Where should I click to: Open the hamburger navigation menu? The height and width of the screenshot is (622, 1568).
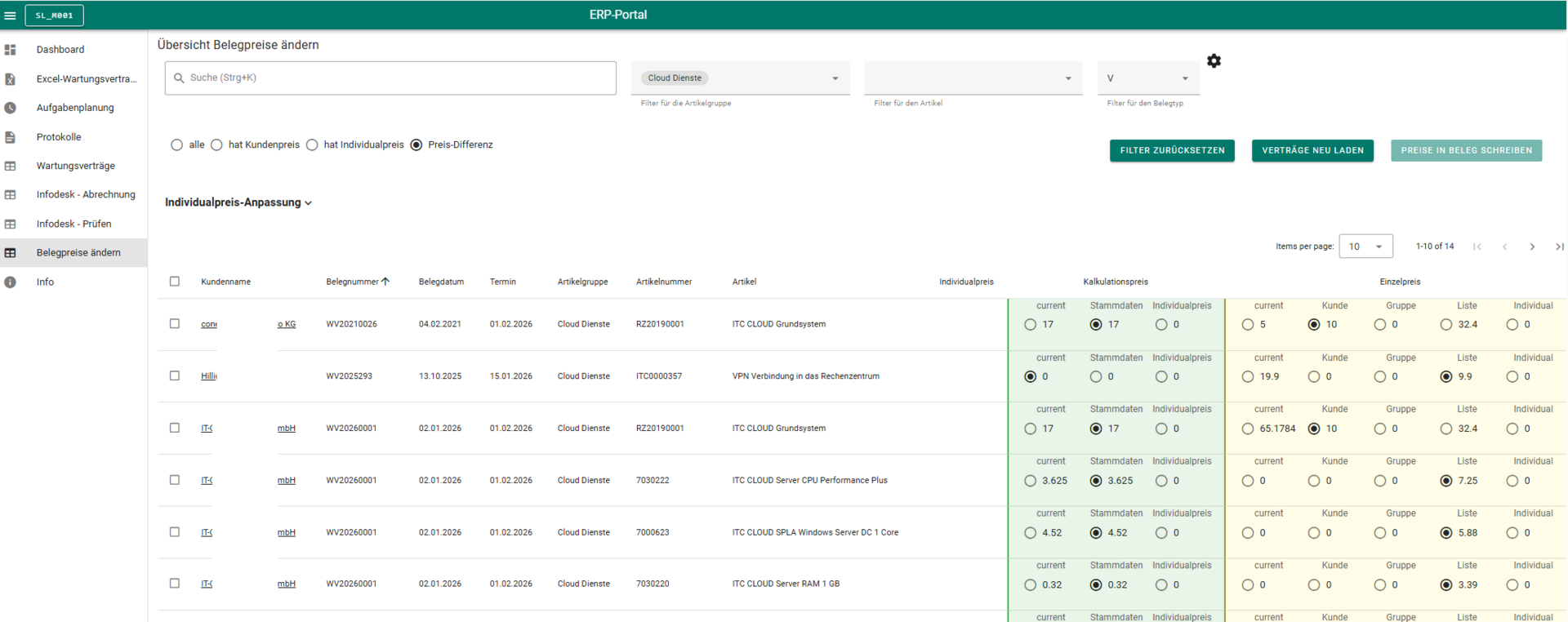(11, 16)
